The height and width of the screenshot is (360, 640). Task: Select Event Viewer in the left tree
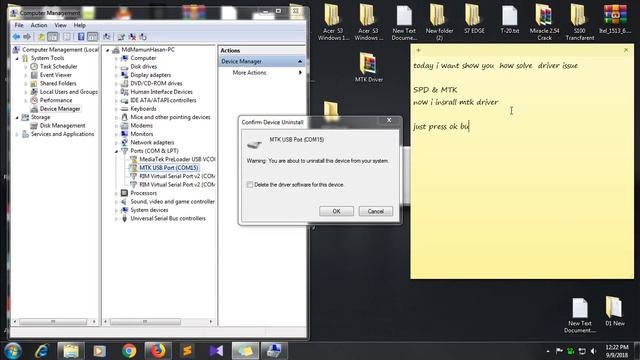click(56, 75)
